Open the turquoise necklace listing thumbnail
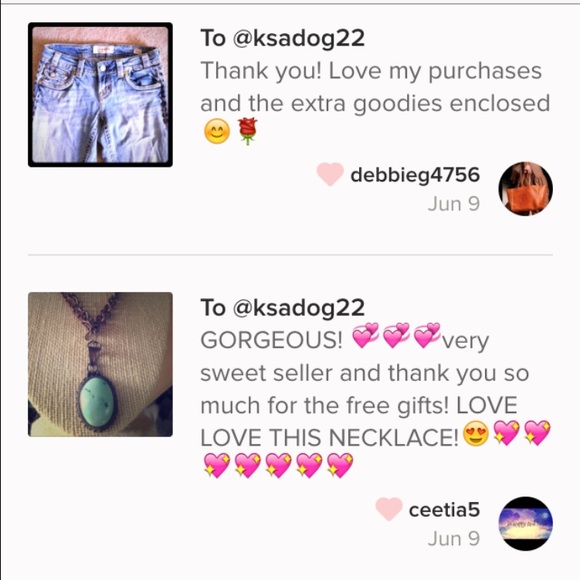Screen dimensions: 580x580 [x=100, y=364]
